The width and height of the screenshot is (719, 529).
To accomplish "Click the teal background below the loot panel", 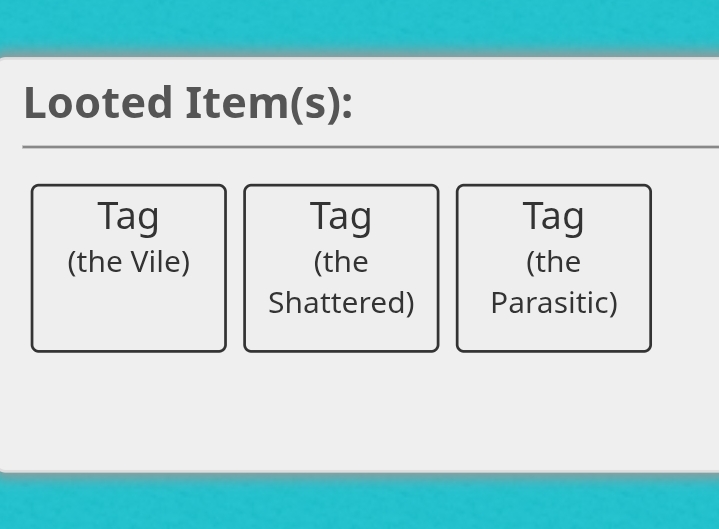I will [x=360, y=502].
